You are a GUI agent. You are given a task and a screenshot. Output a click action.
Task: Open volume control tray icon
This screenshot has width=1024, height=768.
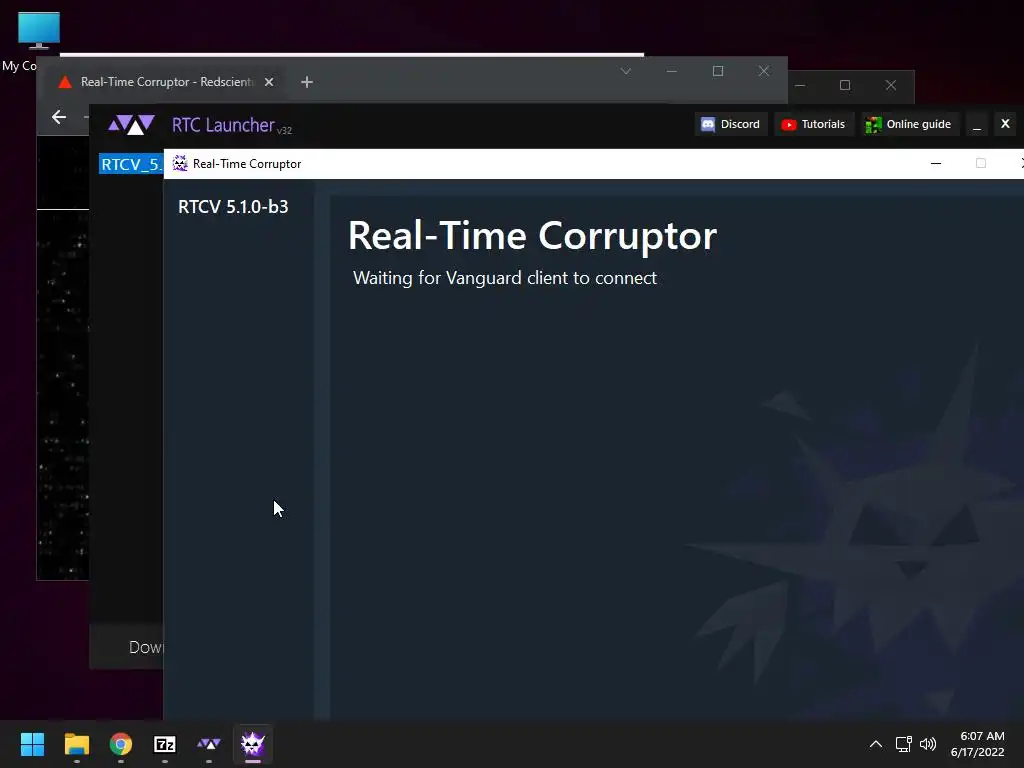coord(927,744)
